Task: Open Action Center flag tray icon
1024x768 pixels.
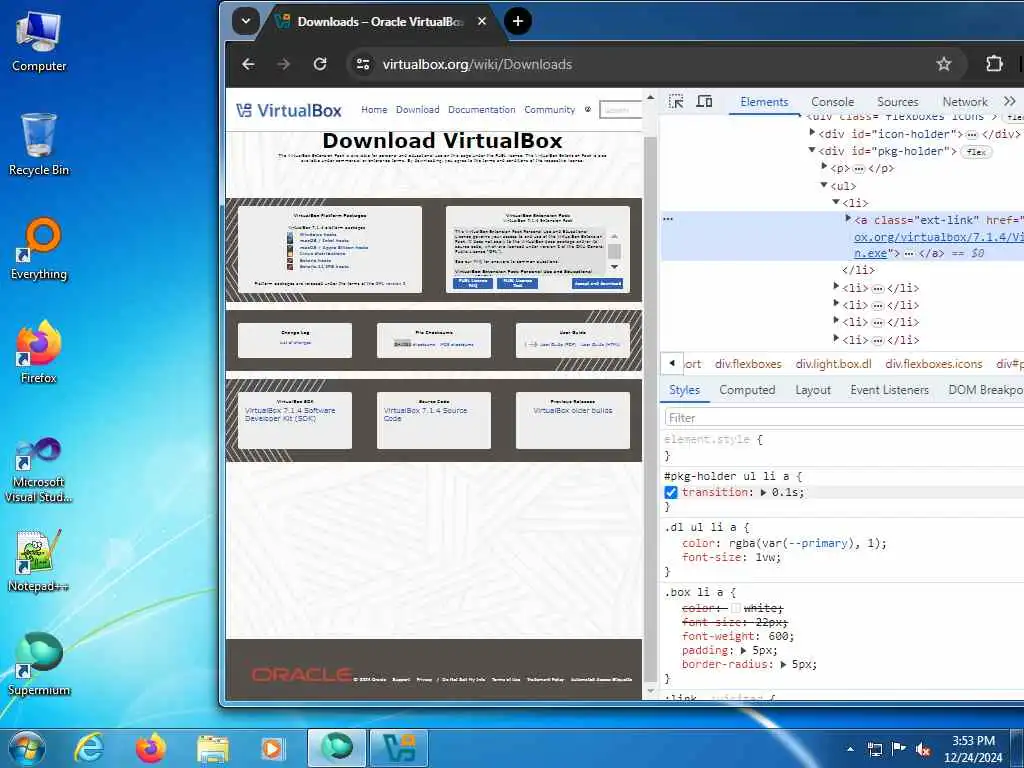Action: (899, 749)
